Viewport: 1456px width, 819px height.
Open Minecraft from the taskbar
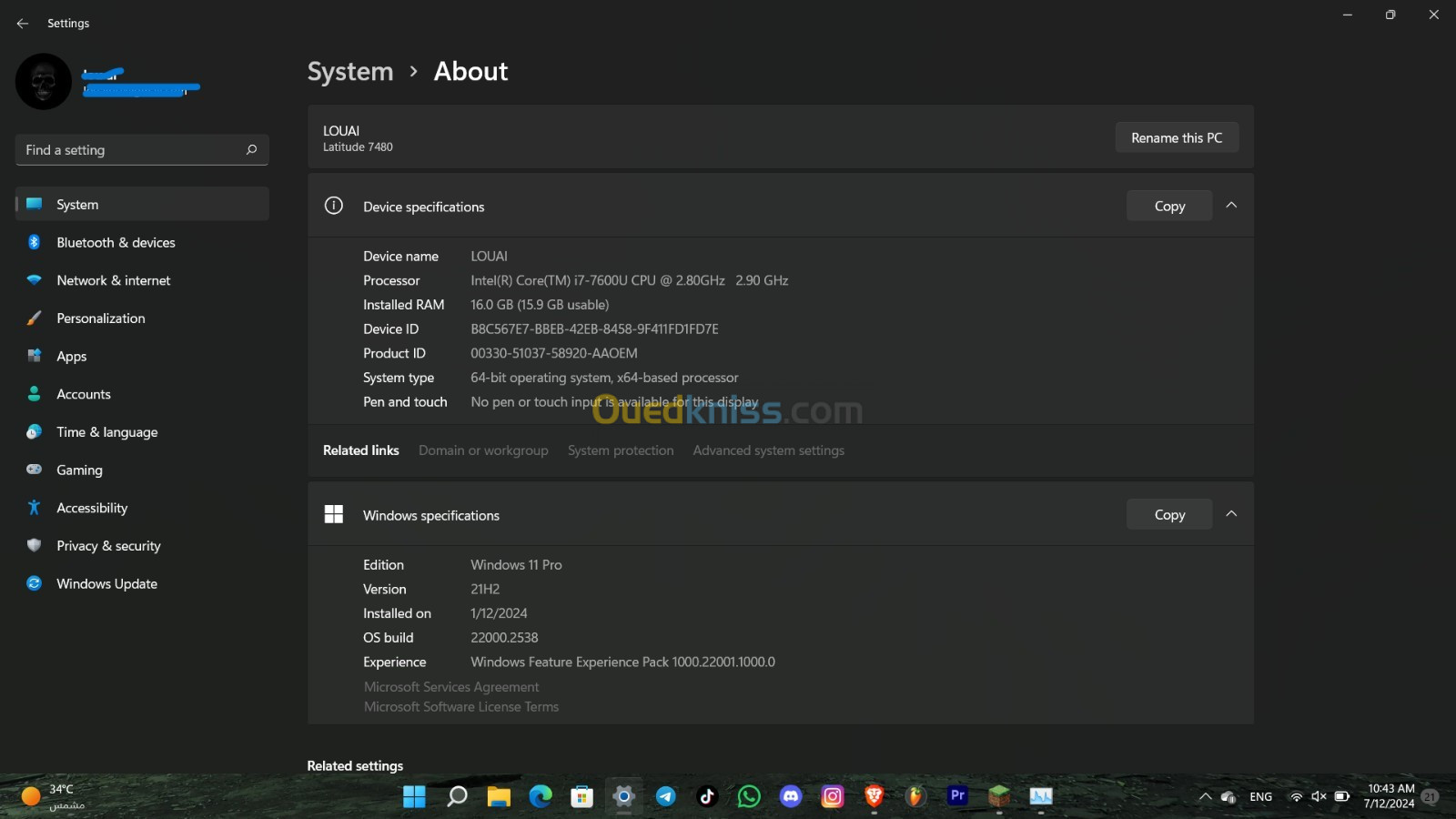click(x=999, y=797)
